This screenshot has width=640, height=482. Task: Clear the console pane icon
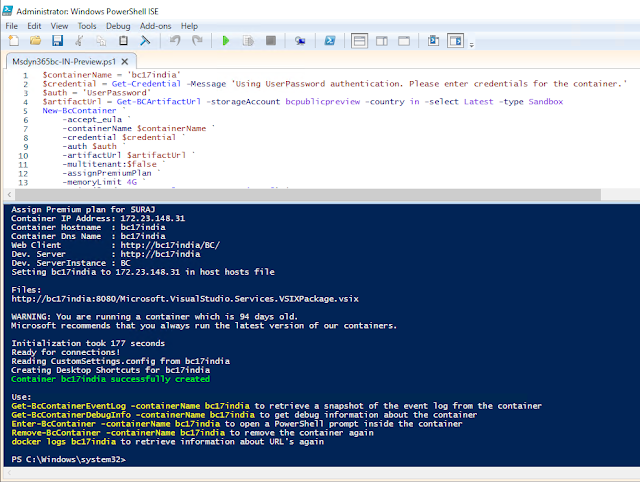tap(145, 40)
